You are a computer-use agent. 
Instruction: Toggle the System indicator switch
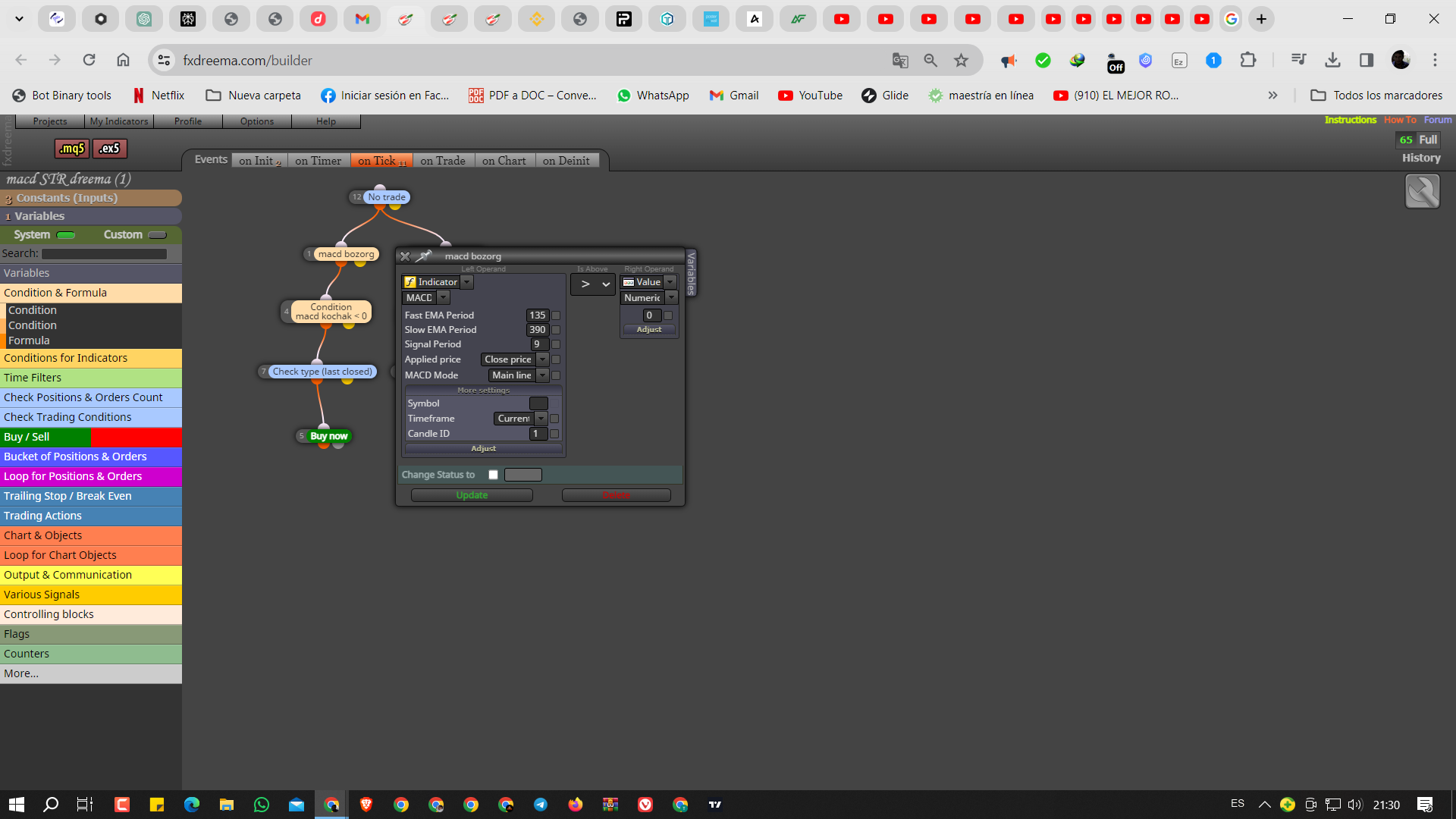pos(66,235)
